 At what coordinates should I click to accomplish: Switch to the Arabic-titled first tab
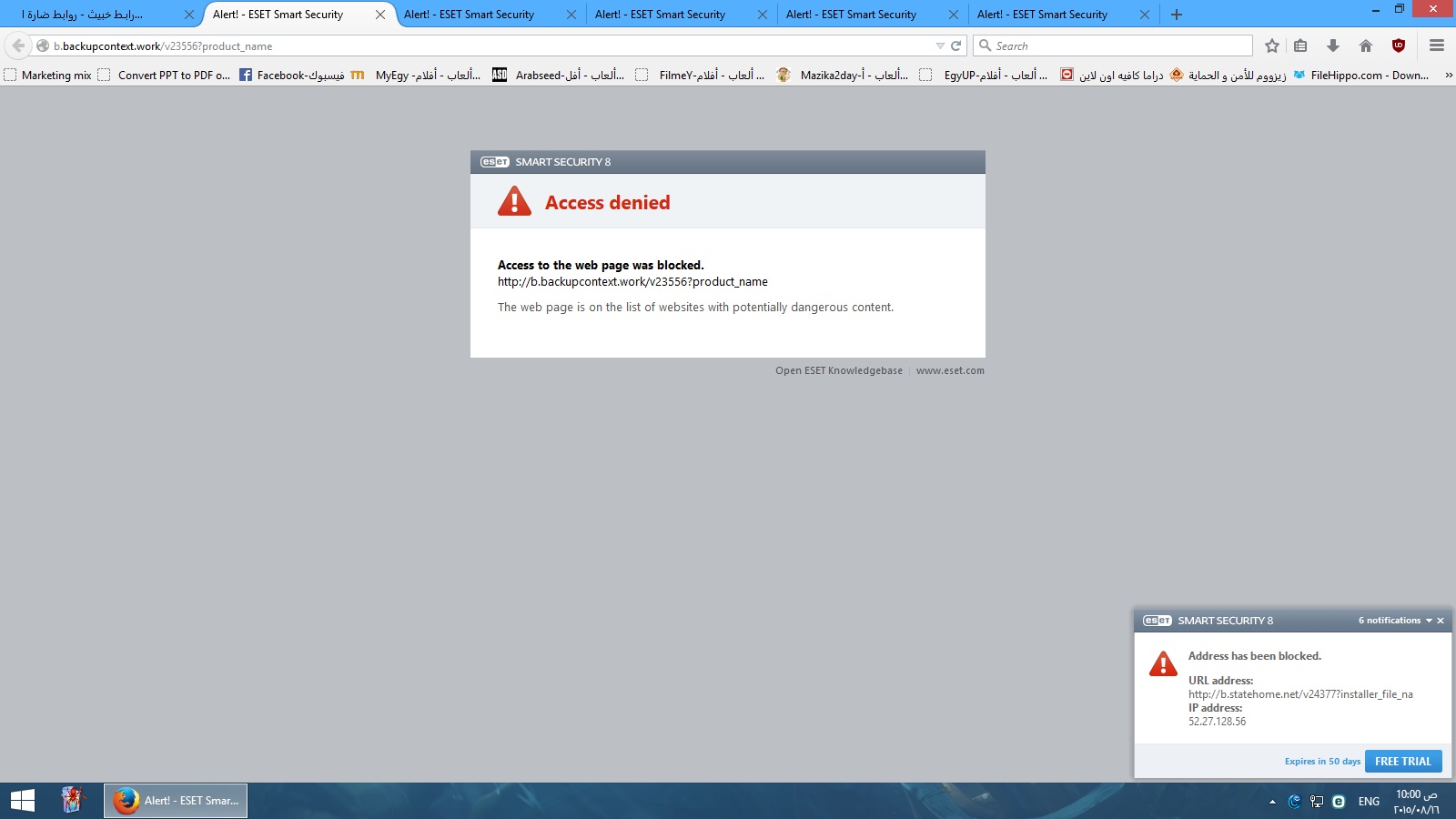(100, 15)
